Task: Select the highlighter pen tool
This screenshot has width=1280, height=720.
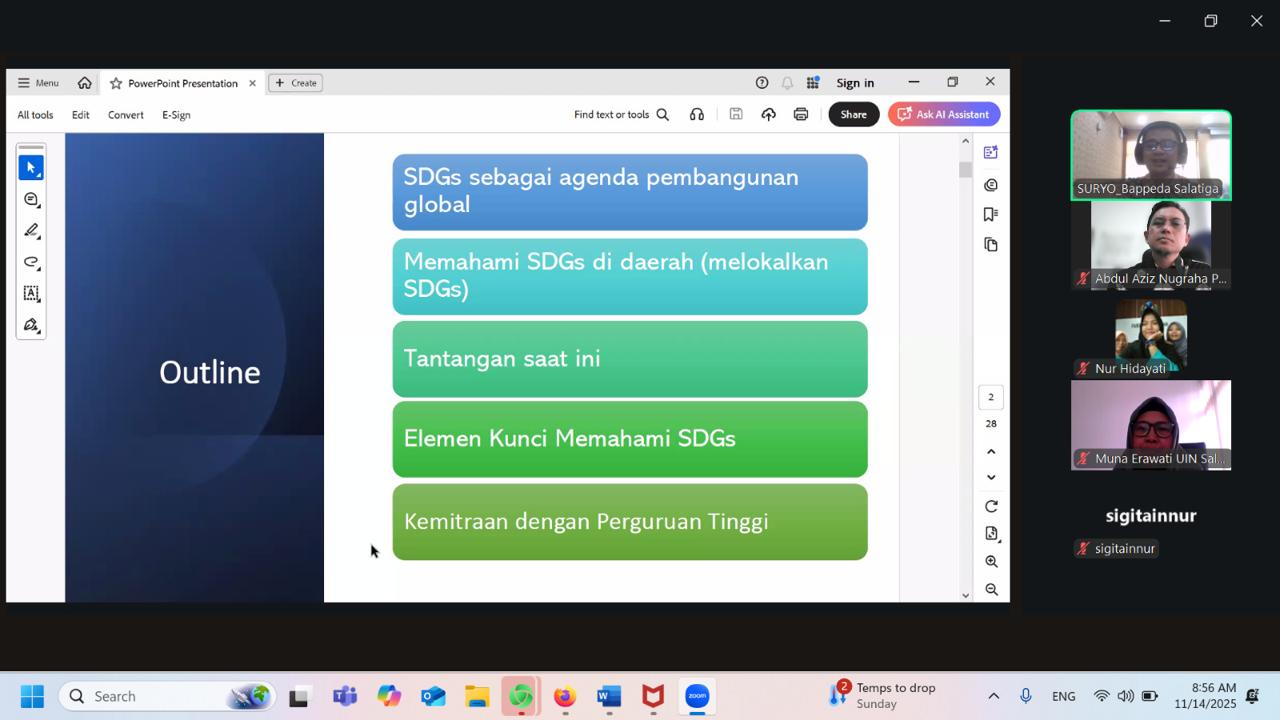Action: pyautogui.click(x=31, y=231)
